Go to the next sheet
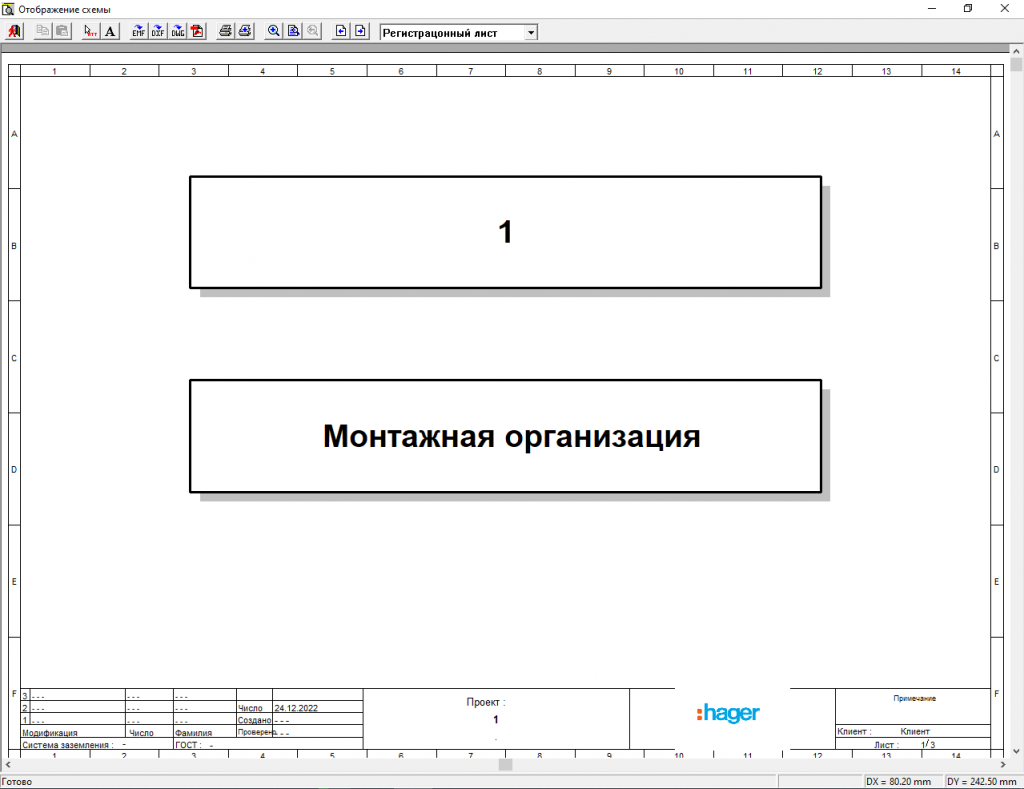The width and height of the screenshot is (1024, 789). (x=360, y=32)
